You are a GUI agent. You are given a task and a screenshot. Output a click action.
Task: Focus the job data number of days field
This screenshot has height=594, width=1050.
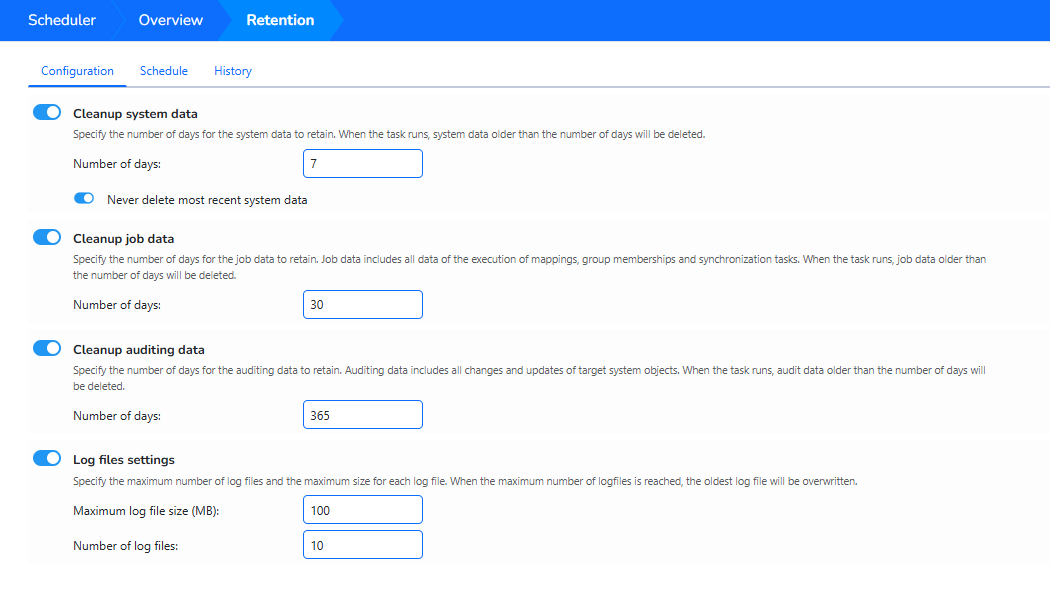pyautogui.click(x=363, y=305)
